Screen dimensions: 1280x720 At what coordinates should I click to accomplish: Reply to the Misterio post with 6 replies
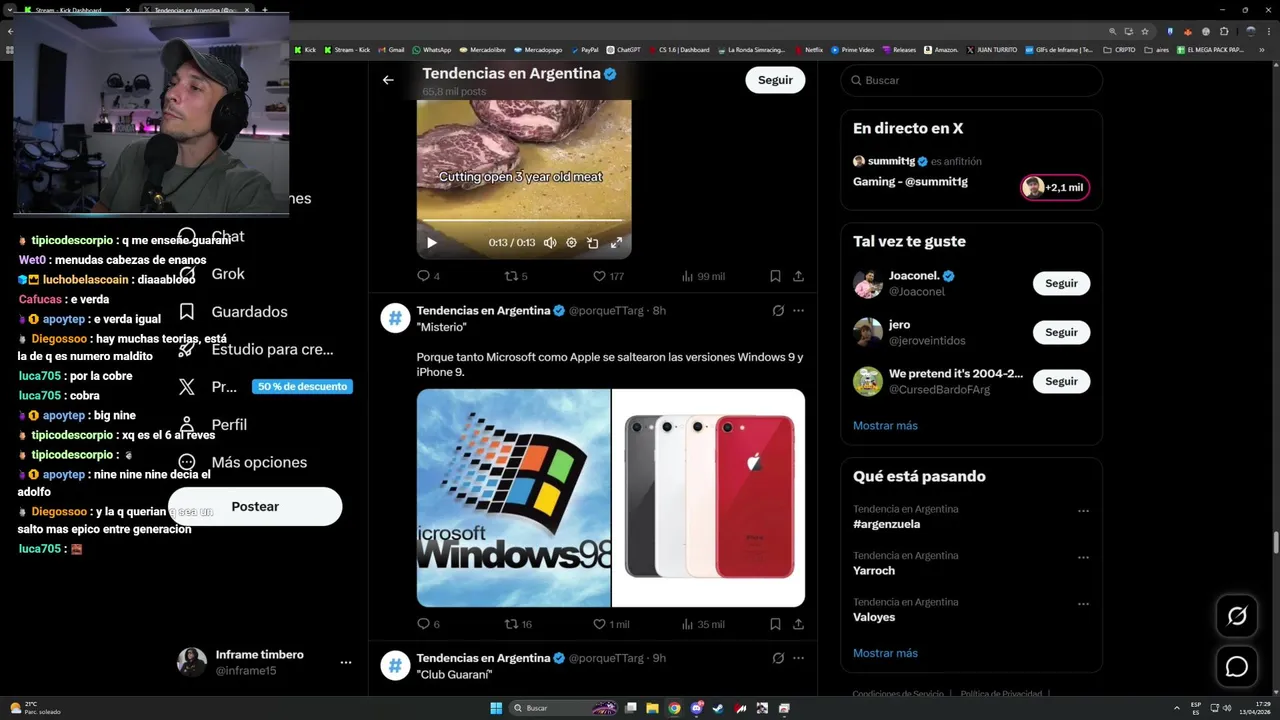[428, 624]
